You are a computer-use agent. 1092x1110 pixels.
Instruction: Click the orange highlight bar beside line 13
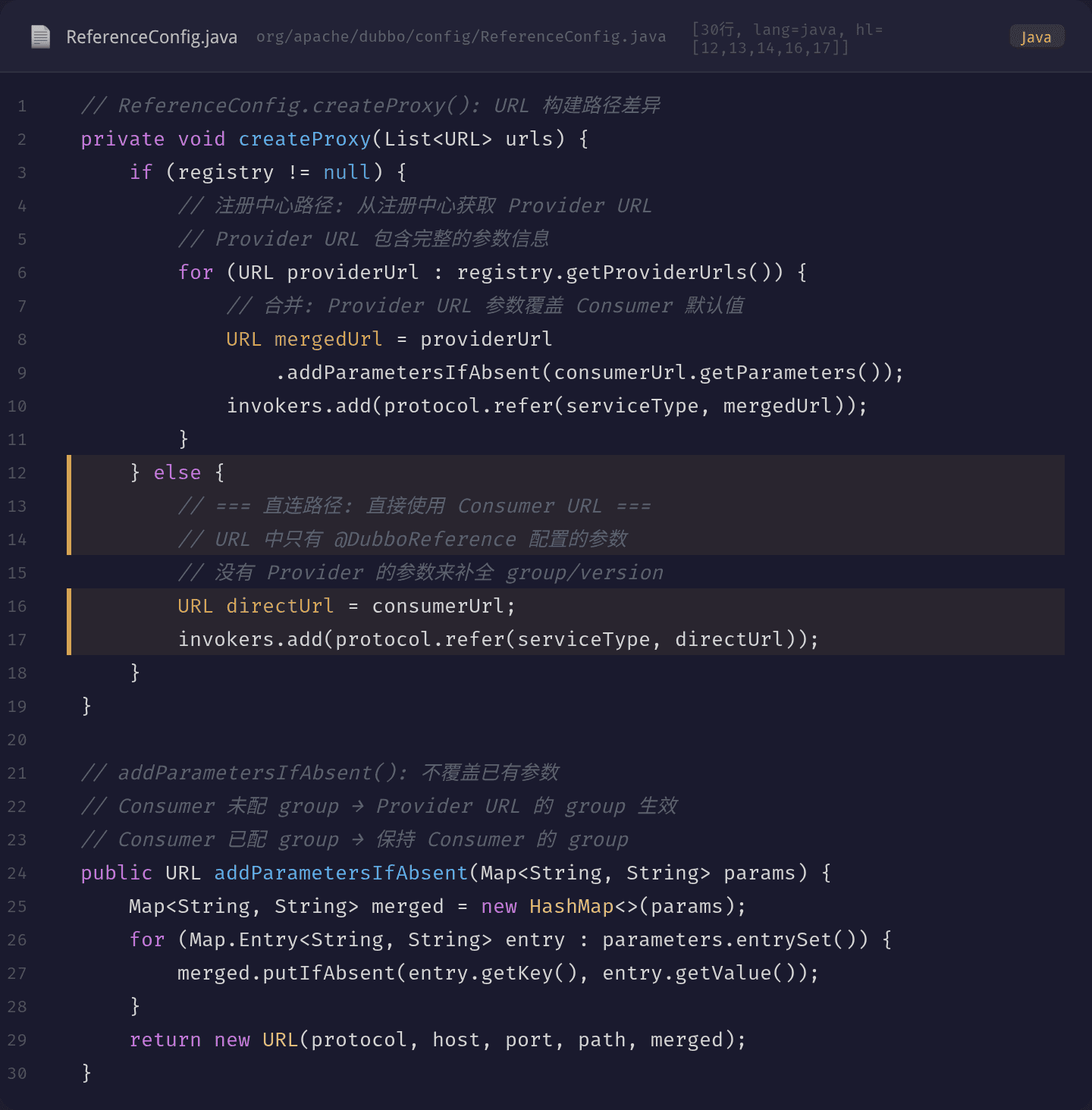(x=69, y=505)
